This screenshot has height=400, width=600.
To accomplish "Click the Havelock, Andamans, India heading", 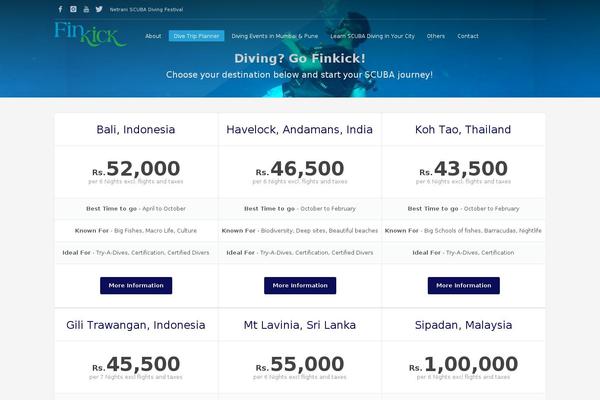I will [x=300, y=129].
